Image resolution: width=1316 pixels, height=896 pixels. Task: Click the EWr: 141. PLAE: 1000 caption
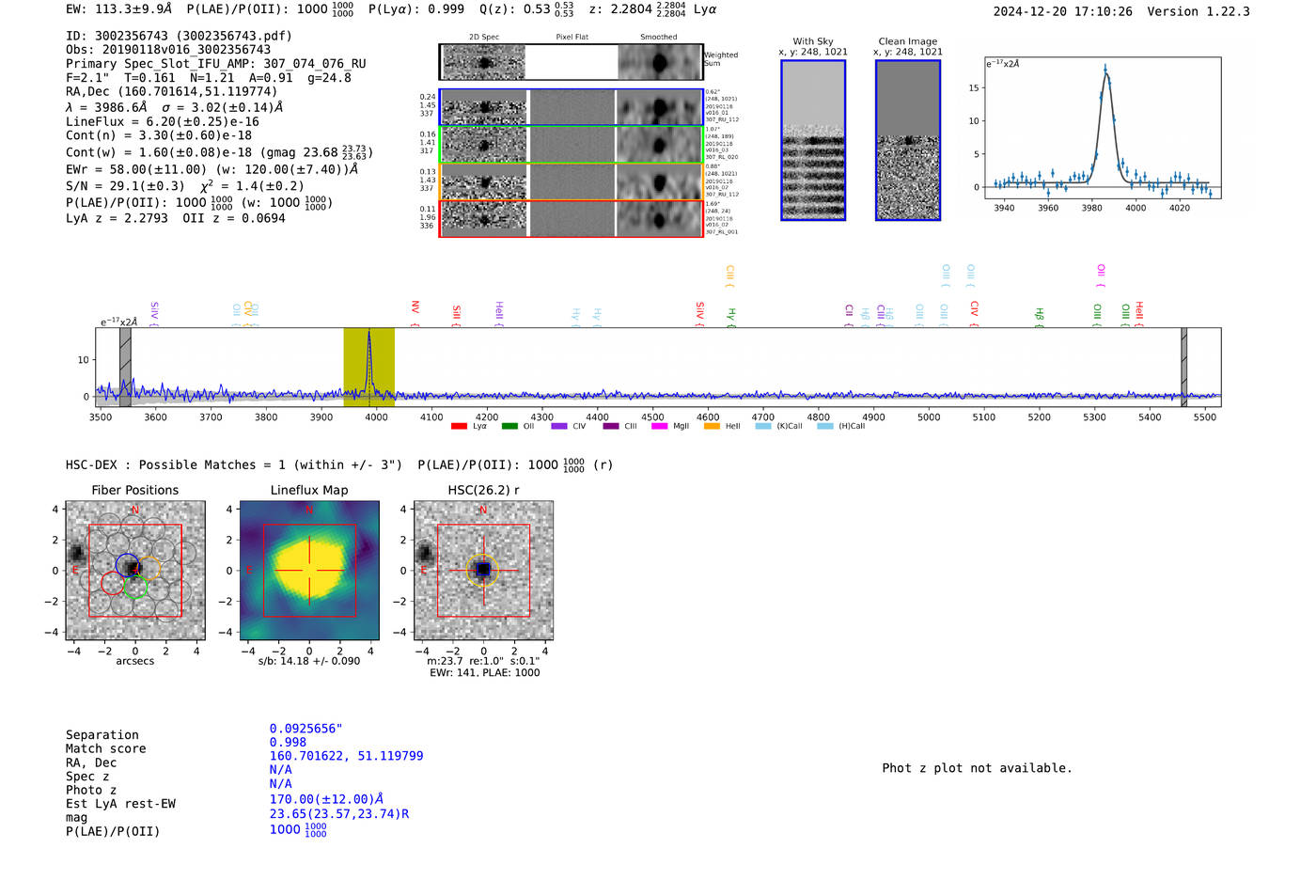point(485,673)
